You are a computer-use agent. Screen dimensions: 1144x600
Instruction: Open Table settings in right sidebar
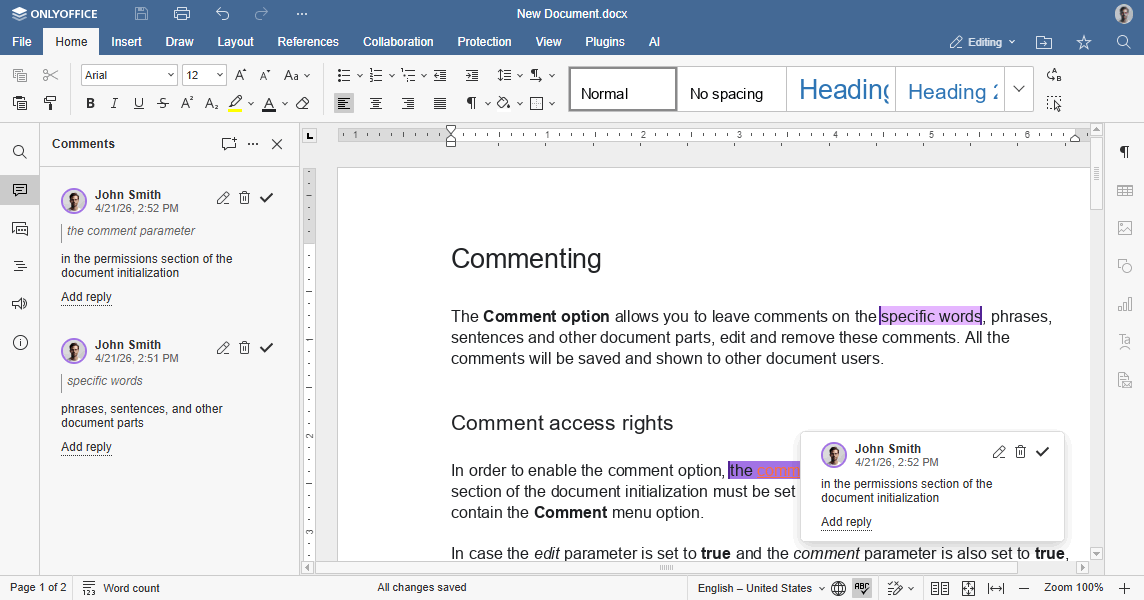click(1125, 190)
